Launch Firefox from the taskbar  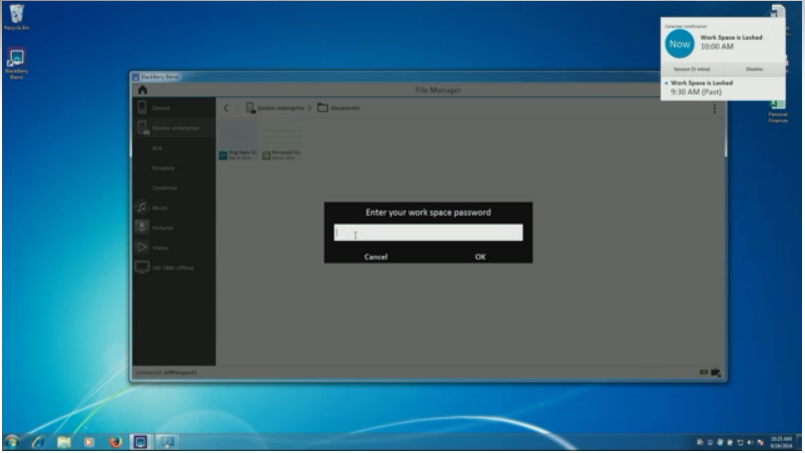pyautogui.click(x=116, y=441)
